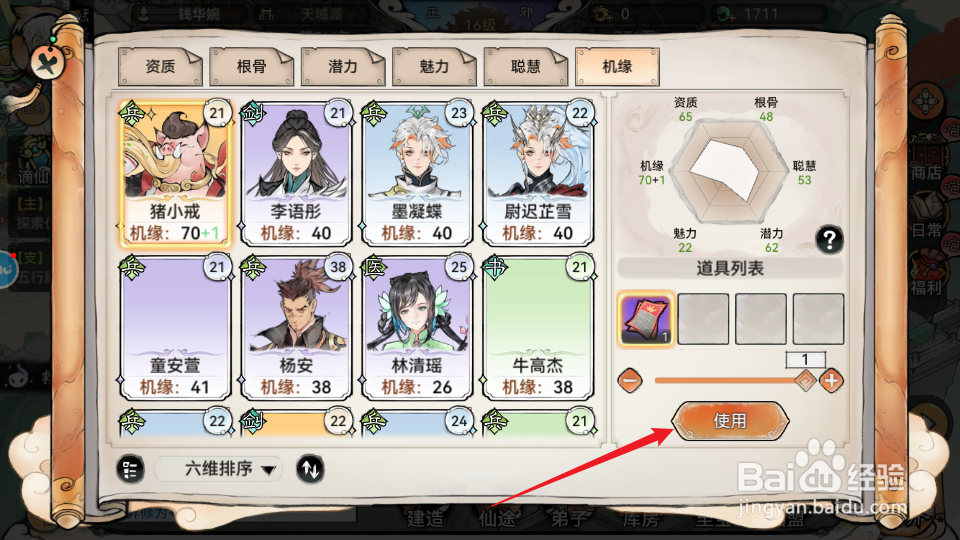Click the quantity slider diamond handle

[805, 380]
